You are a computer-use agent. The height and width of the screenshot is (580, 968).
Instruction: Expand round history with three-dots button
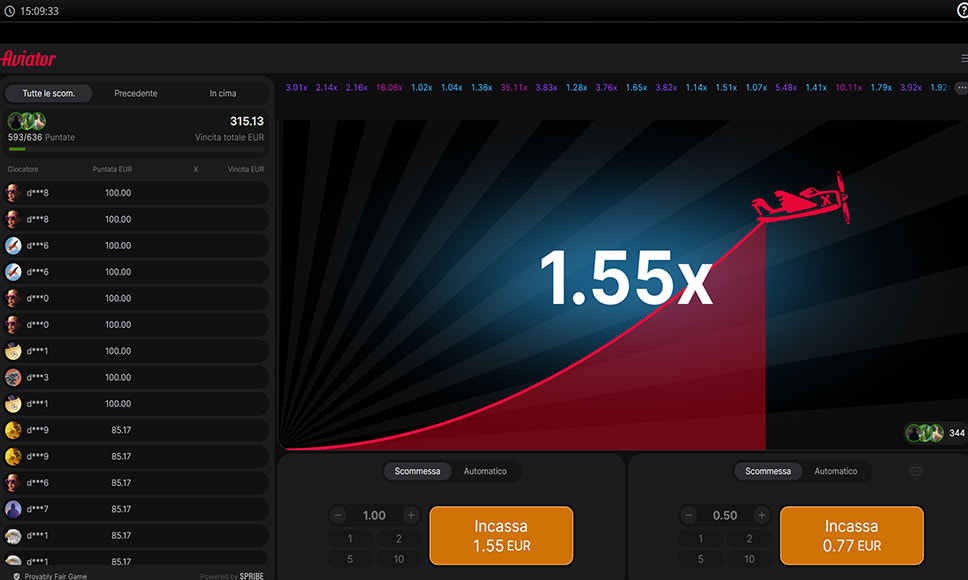click(x=961, y=88)
